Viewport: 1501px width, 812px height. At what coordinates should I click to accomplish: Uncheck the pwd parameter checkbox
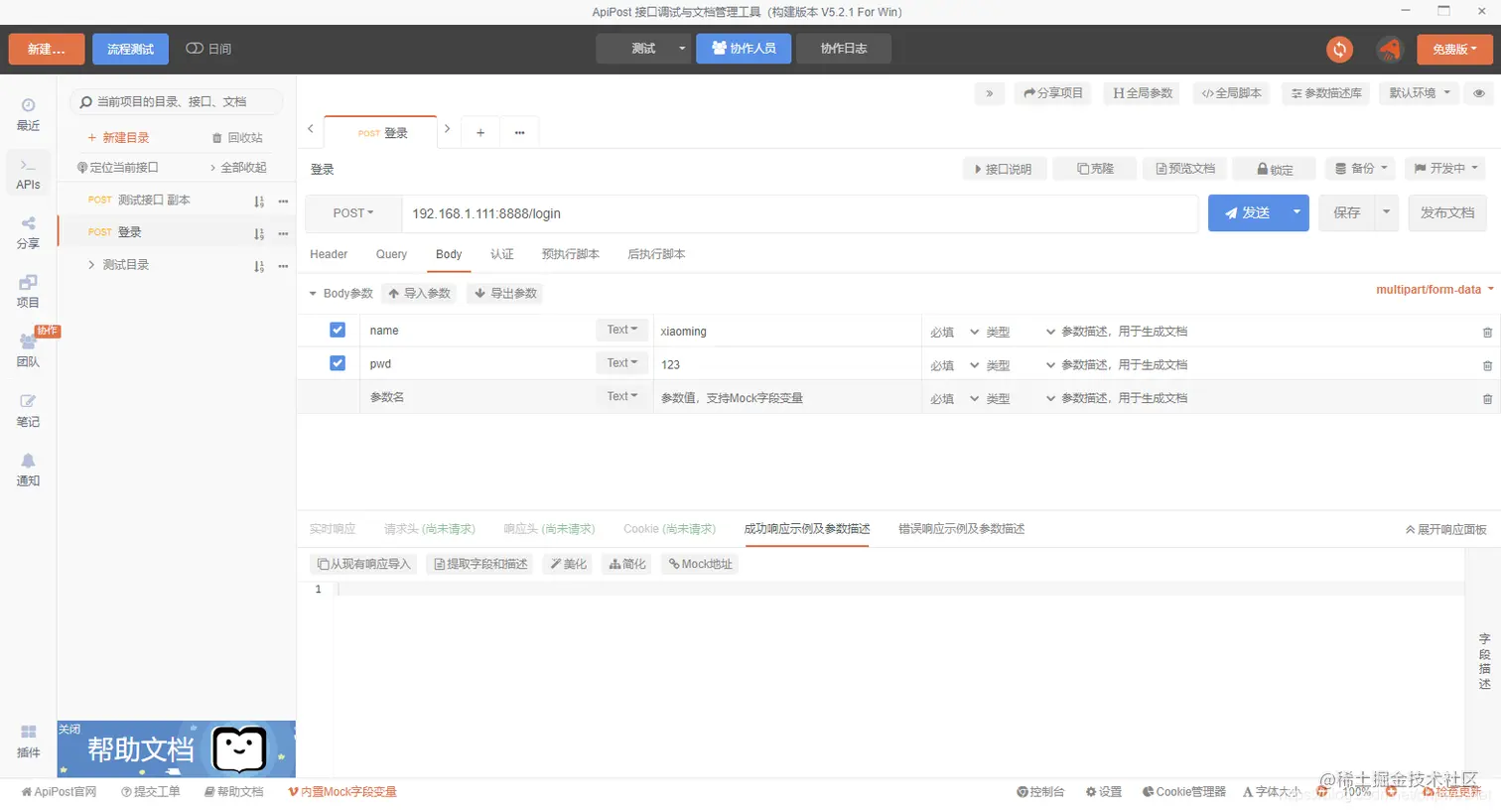click(x=338, y=363)
